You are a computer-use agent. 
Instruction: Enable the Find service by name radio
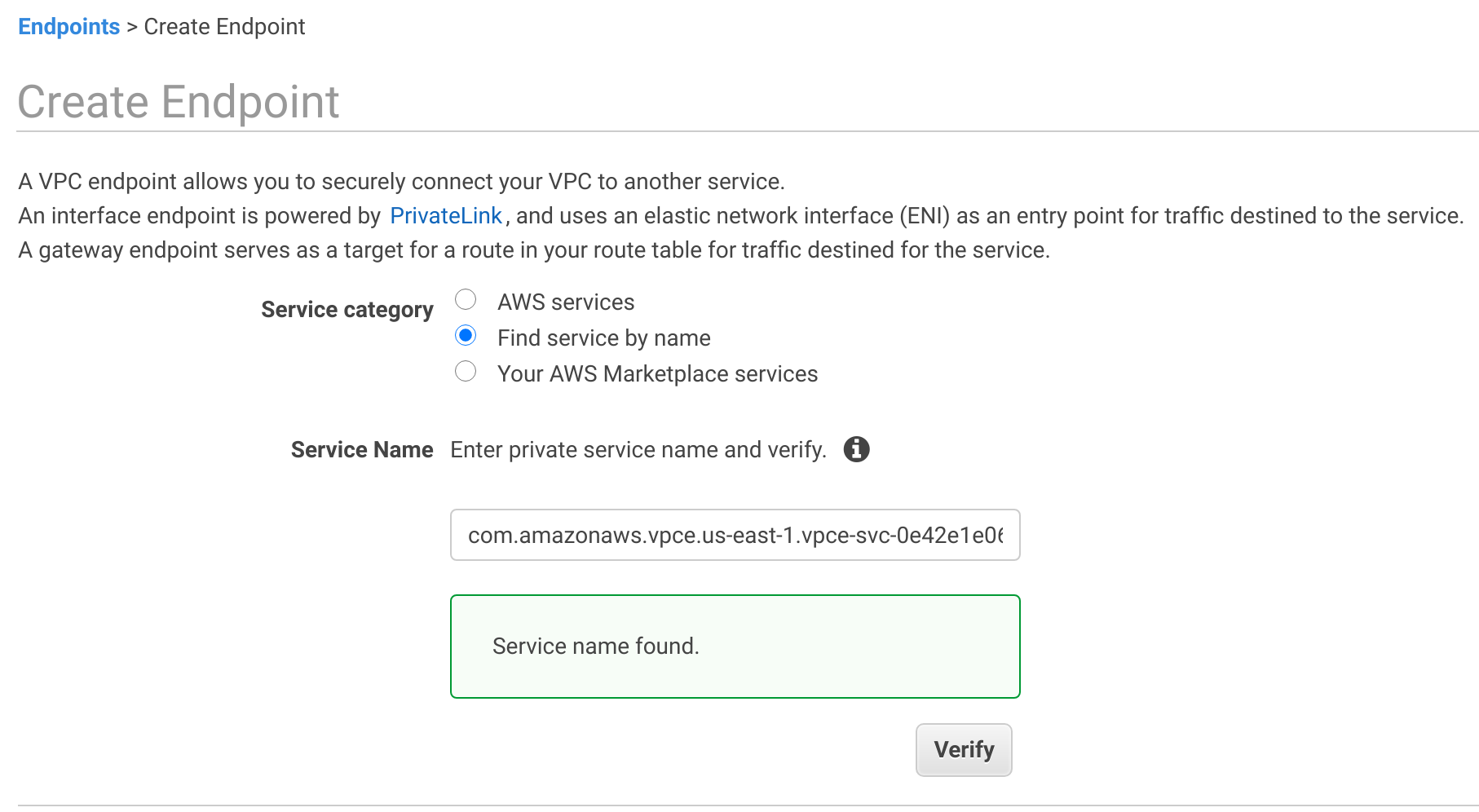(466, 335)
